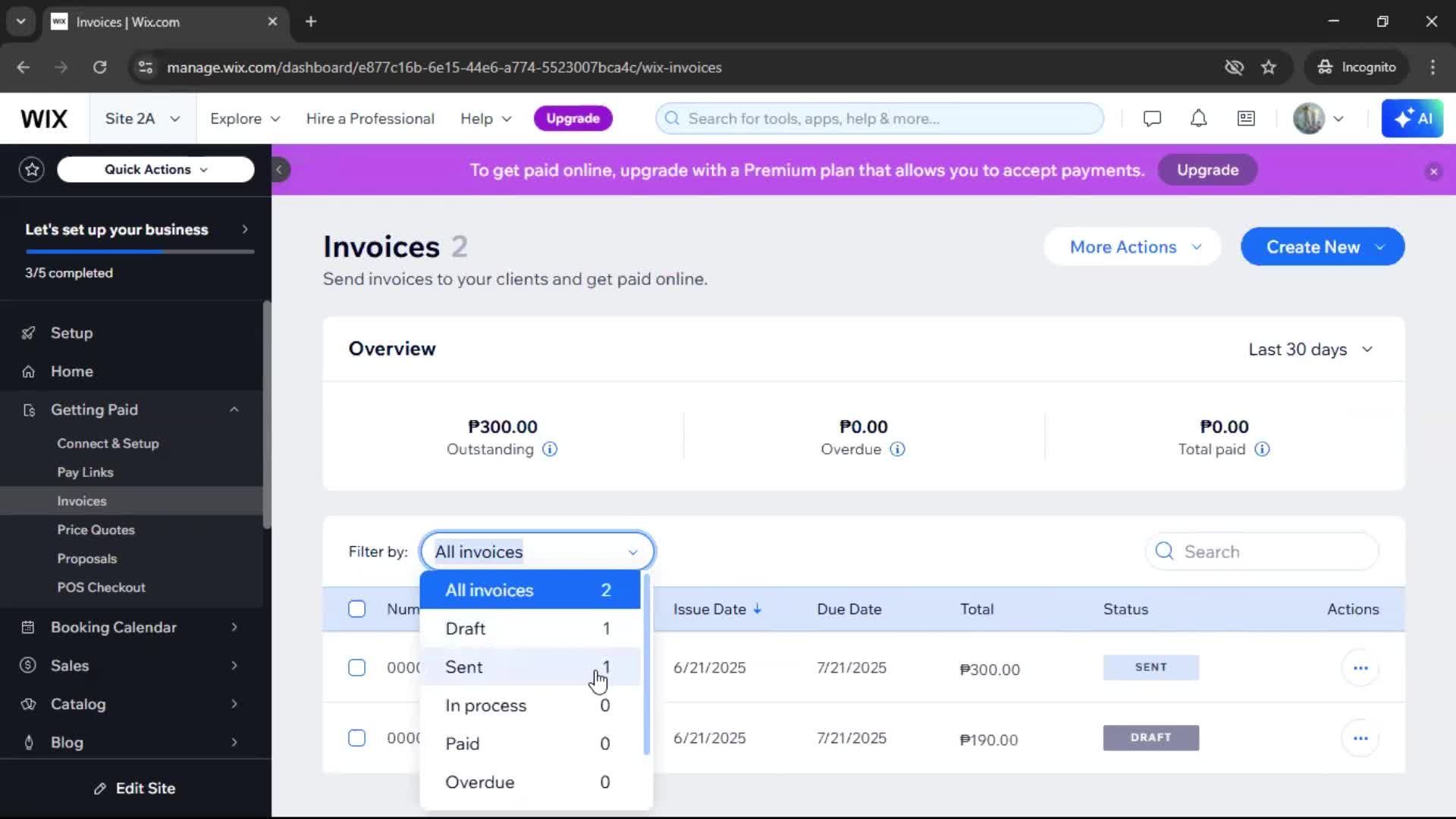Image resolution: width=1456 pixels, height=819 pixels.
Task: Open the AI assistant button
Action: [x=1412, y=118]
